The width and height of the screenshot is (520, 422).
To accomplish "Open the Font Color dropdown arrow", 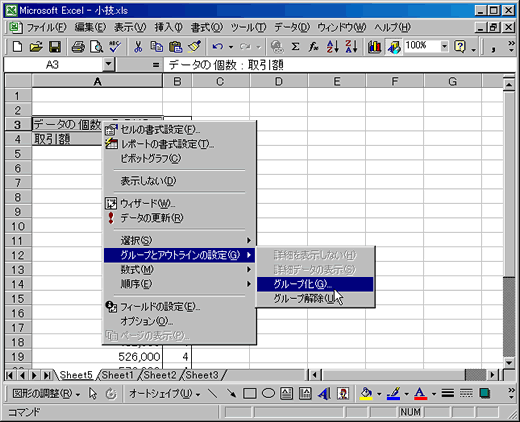I will point(434,394).
